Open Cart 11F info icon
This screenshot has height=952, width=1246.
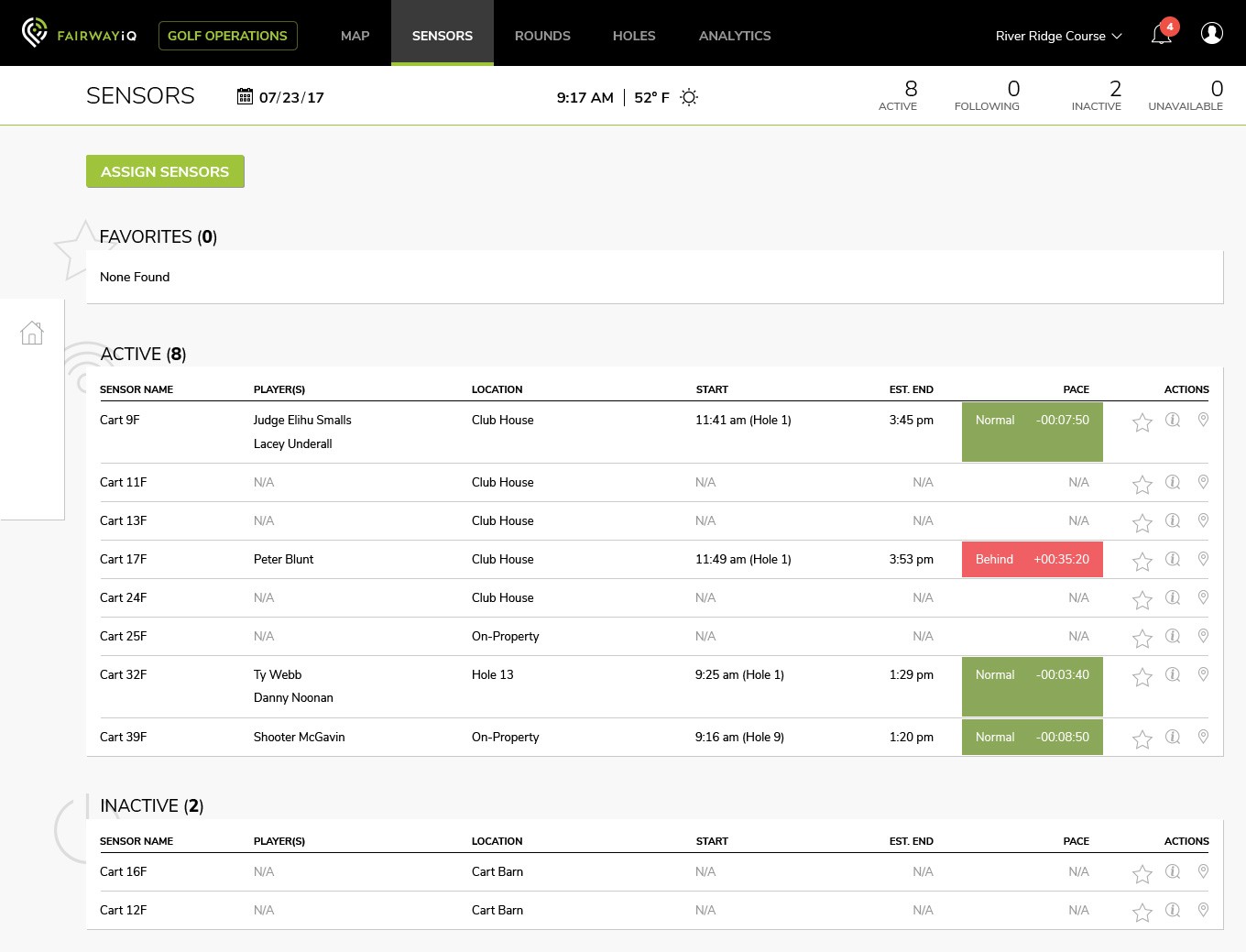point(1173,482)
